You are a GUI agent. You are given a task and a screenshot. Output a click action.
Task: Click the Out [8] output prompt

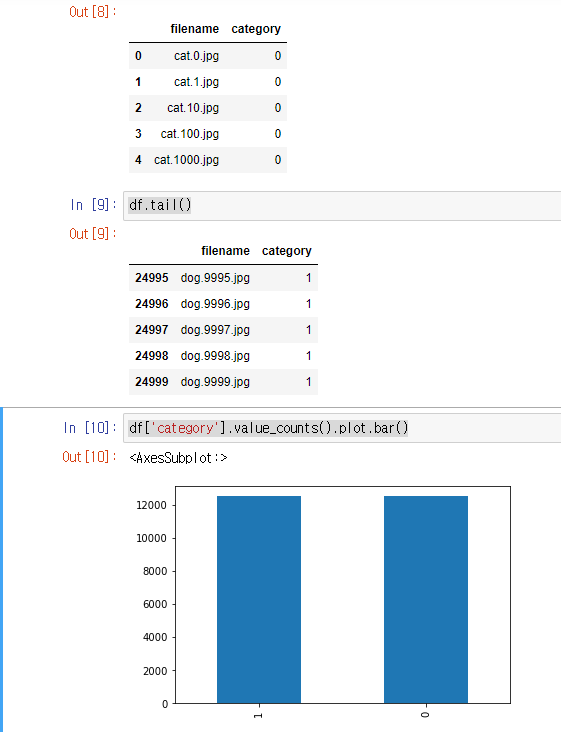(92, 12)
